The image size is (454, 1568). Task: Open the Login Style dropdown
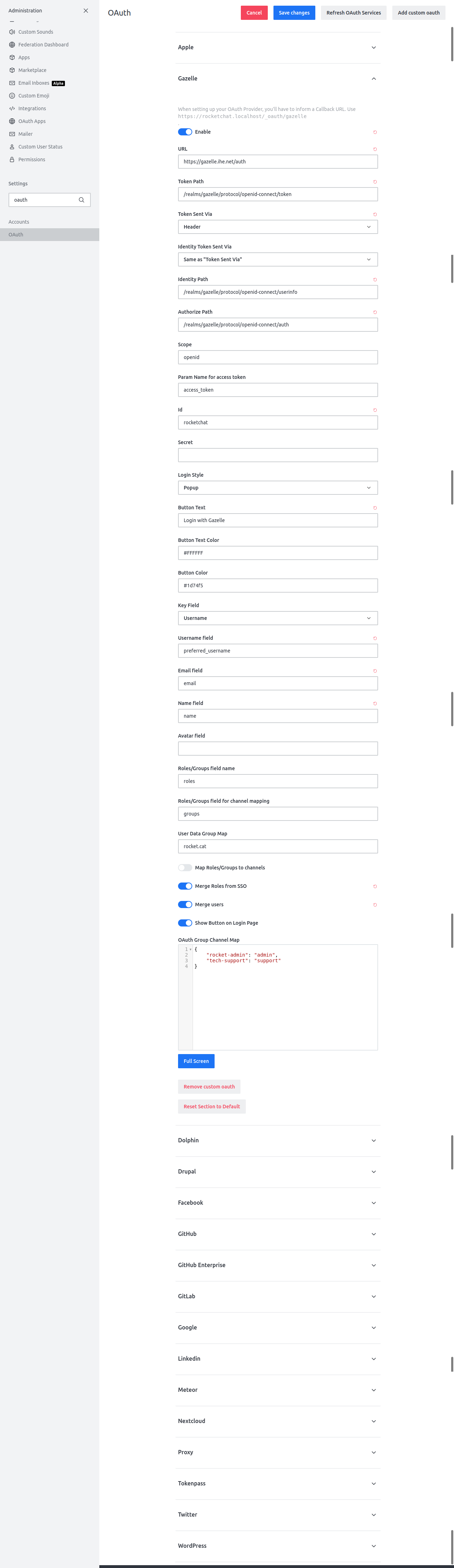point(278,488)
